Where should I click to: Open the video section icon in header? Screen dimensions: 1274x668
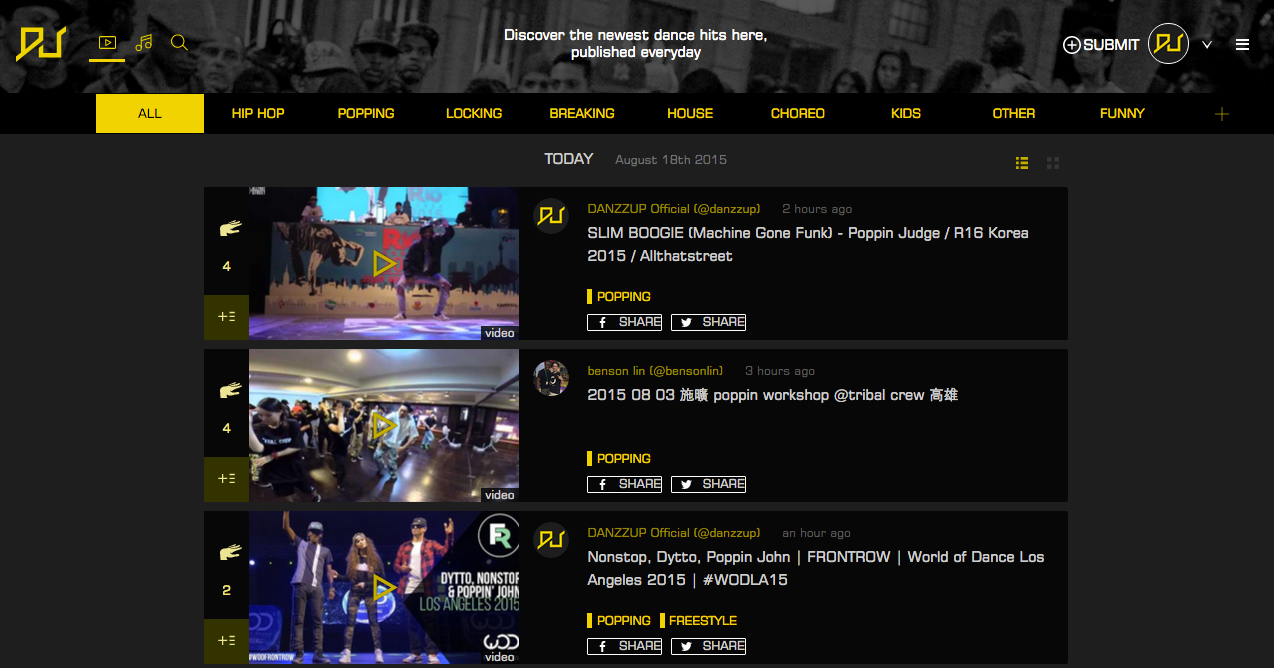[x=107, y=43]
